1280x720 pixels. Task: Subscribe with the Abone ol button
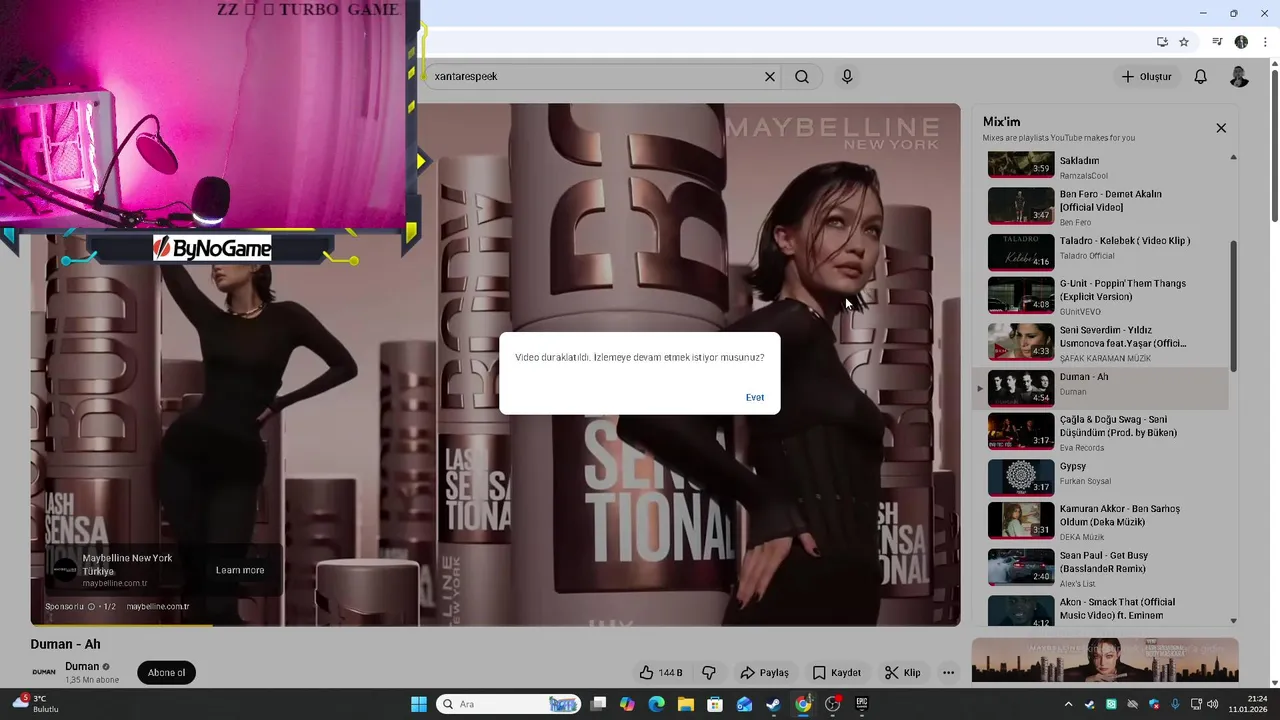click(166, 673)
